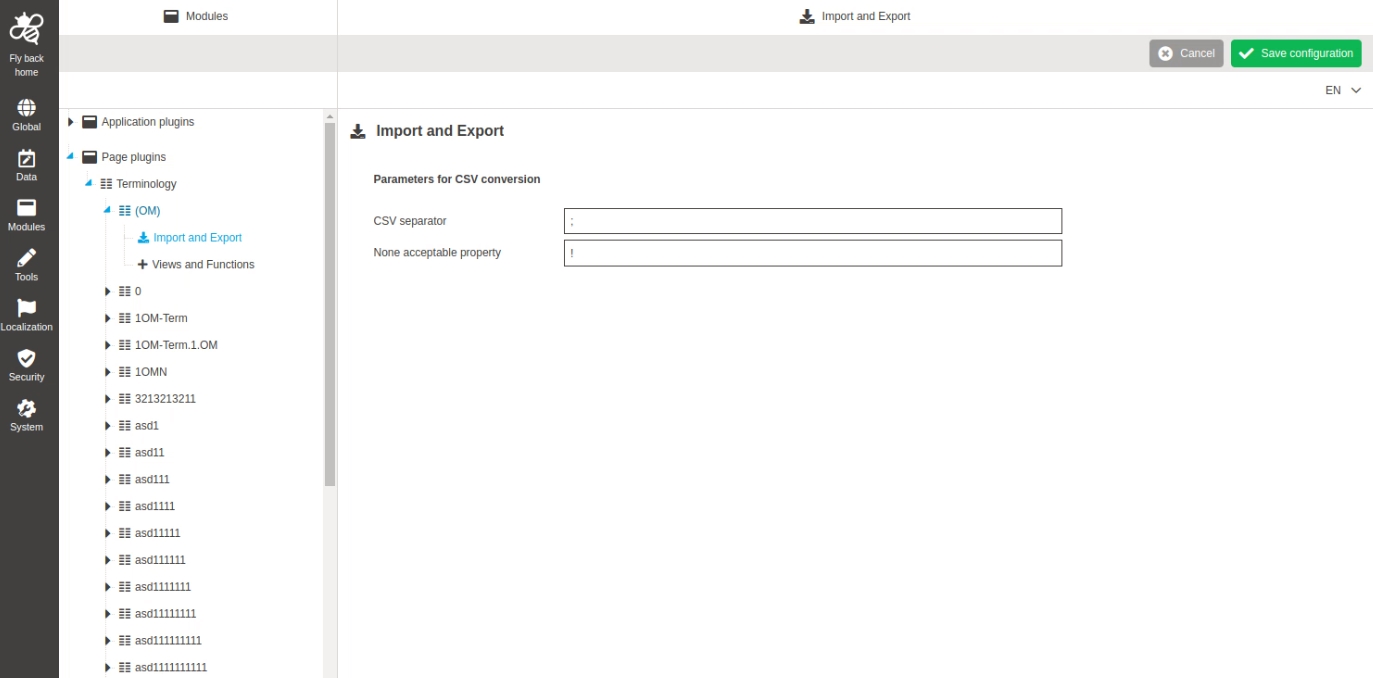Click the Fly back home bee icon
1373x678 pixels.
click(27, 30)
